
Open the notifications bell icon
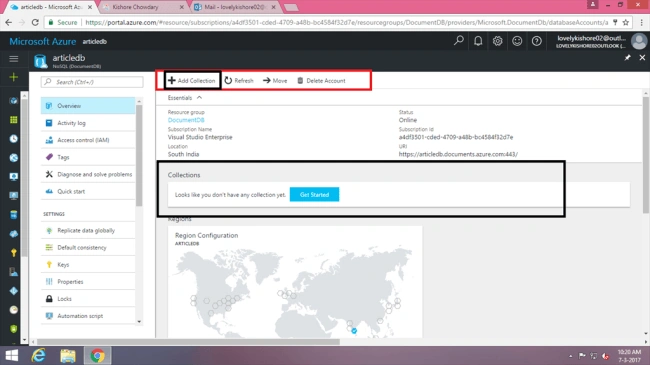[478, 41]
